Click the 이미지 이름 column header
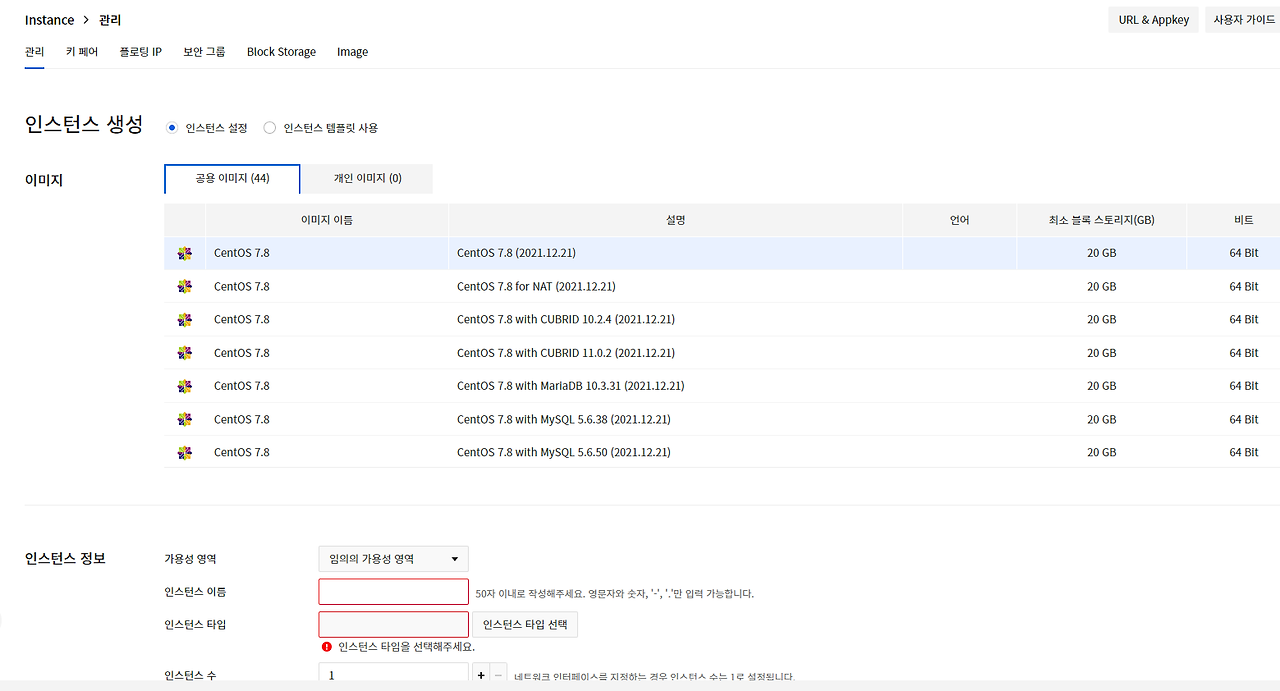This screenshot has height=691, width=1280. [327, 220]
